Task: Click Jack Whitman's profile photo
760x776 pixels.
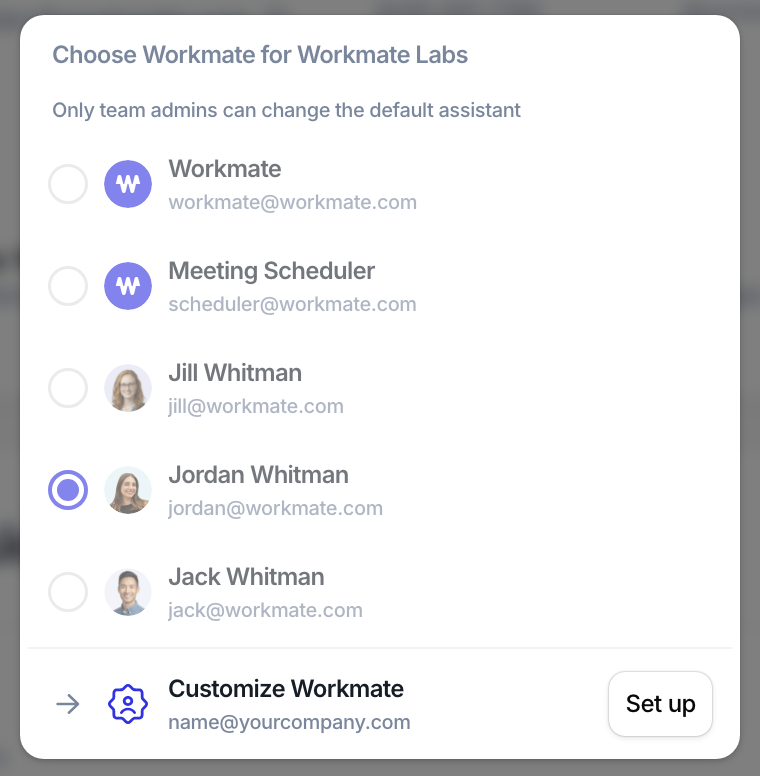Action: 128,592
